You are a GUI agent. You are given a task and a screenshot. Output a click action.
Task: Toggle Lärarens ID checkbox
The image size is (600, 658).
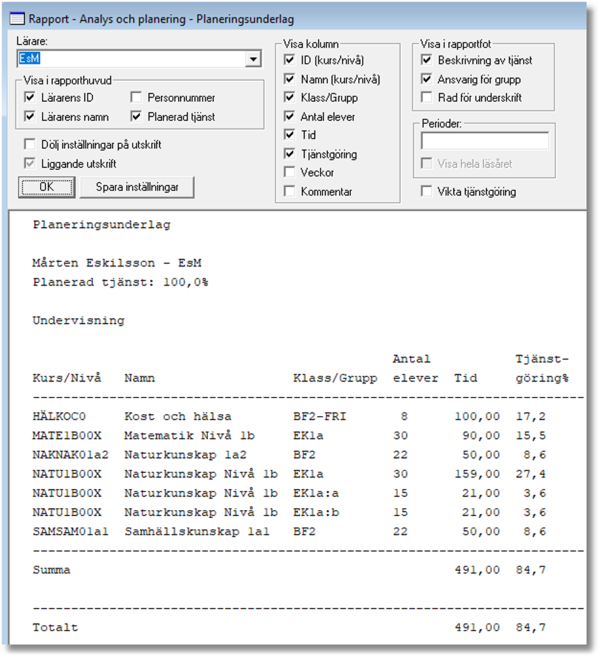click(30, 98)
